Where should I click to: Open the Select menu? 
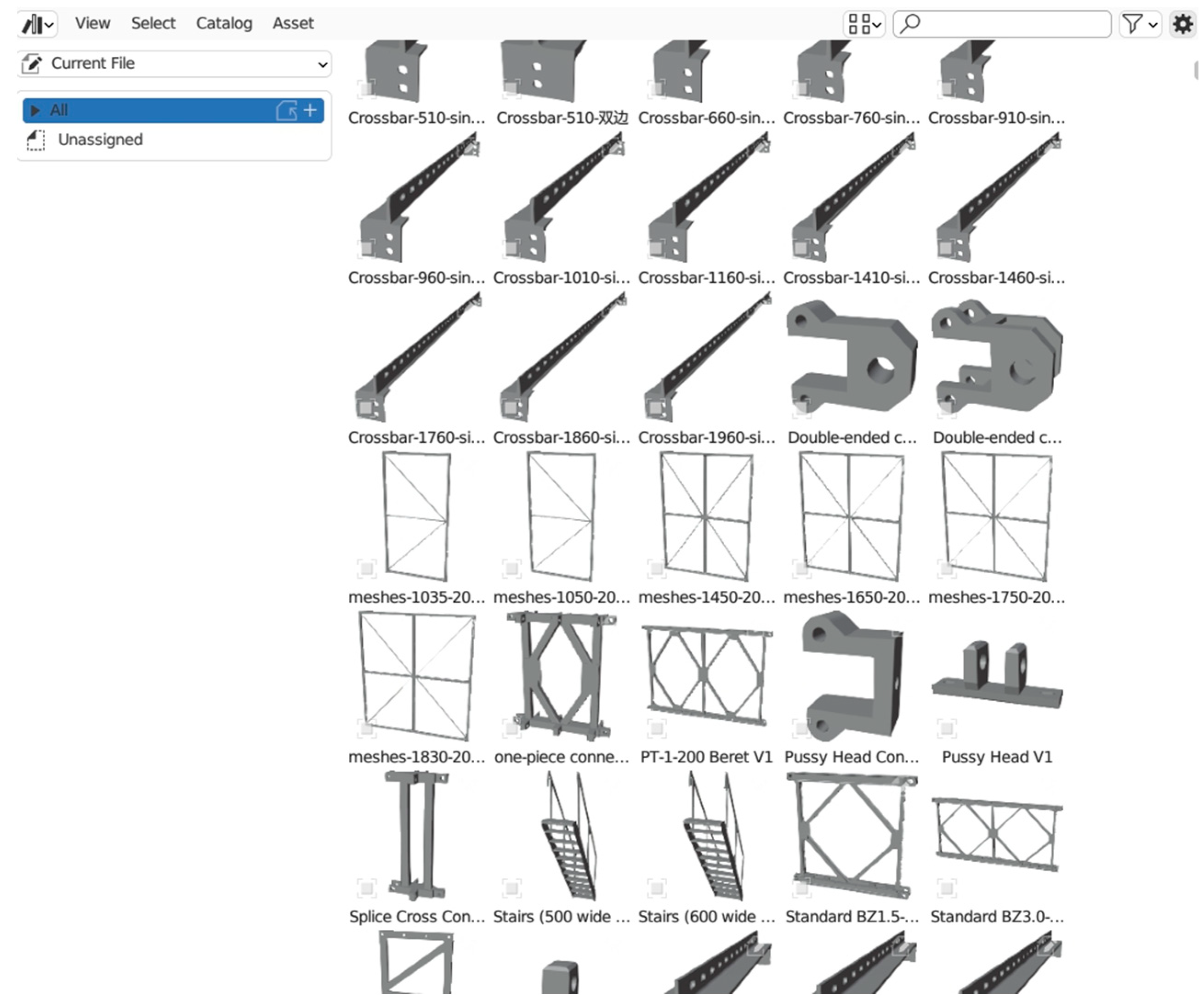tap(153, 23)
